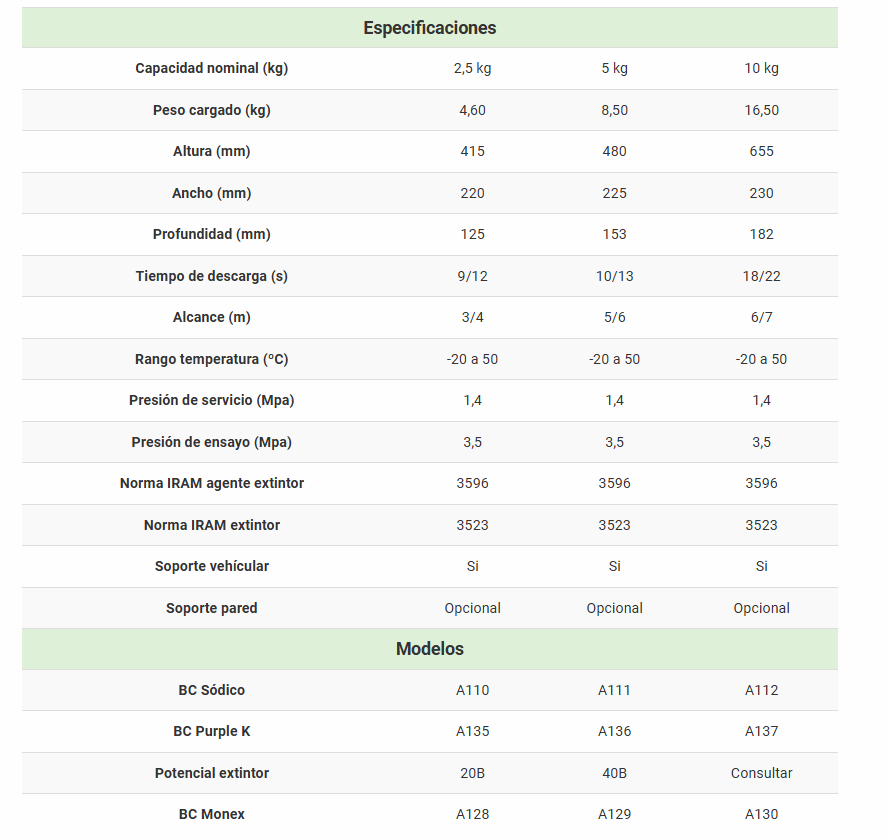Select the Ancho (mm) row label

click(x=211, y=193)
